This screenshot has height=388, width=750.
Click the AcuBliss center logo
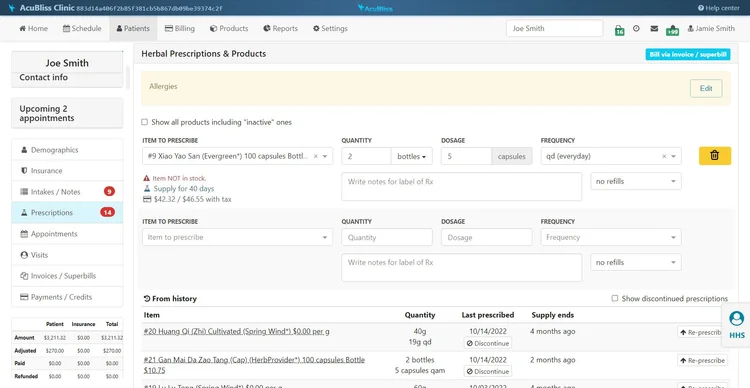pyautogui.click(x=375, y=8)
